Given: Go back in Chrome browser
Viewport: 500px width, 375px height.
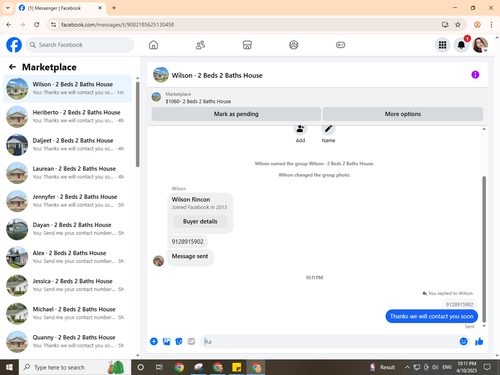Looking at the screenshot, I should [x=9, y=24].
